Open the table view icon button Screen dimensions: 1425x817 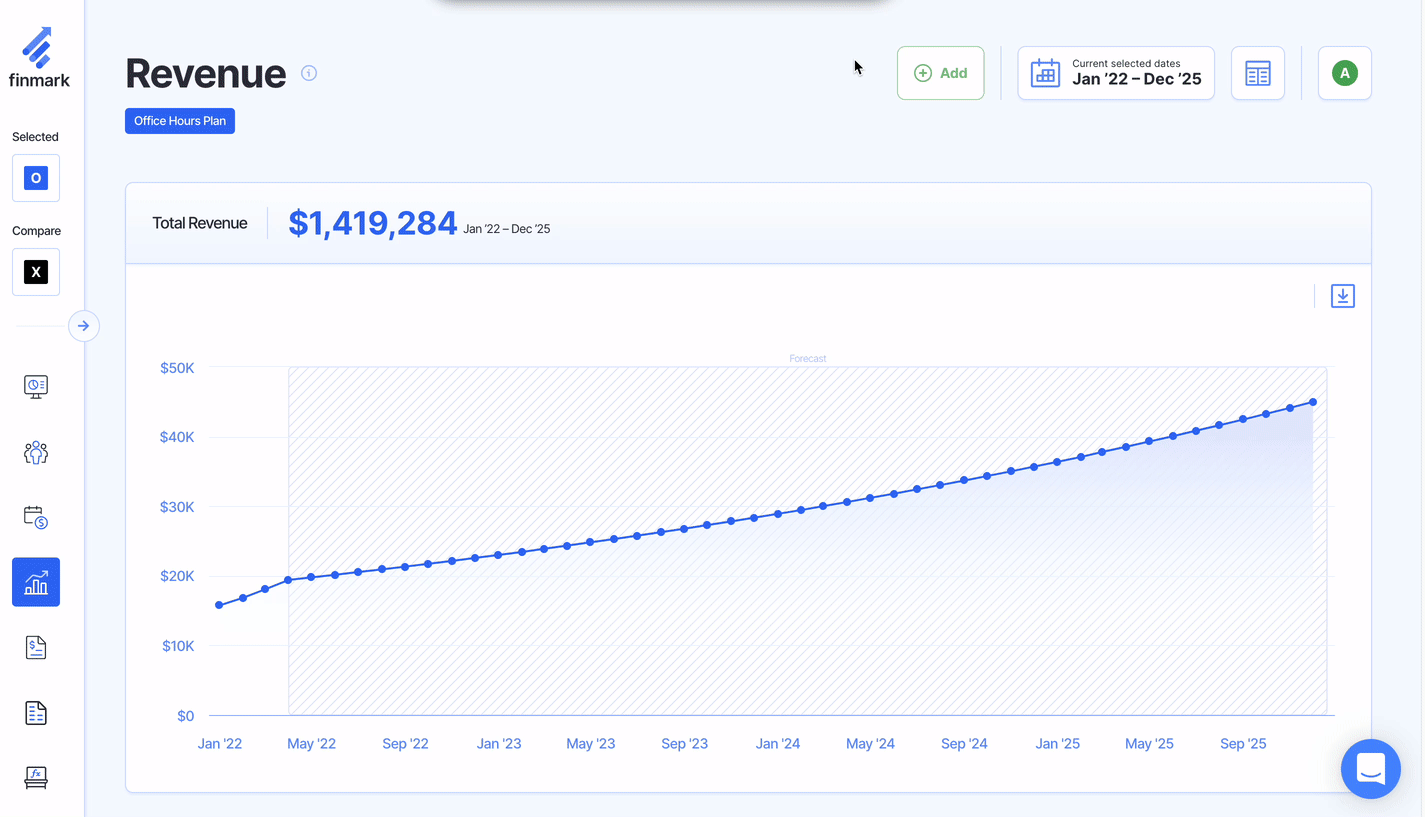tap(1257, 73)
